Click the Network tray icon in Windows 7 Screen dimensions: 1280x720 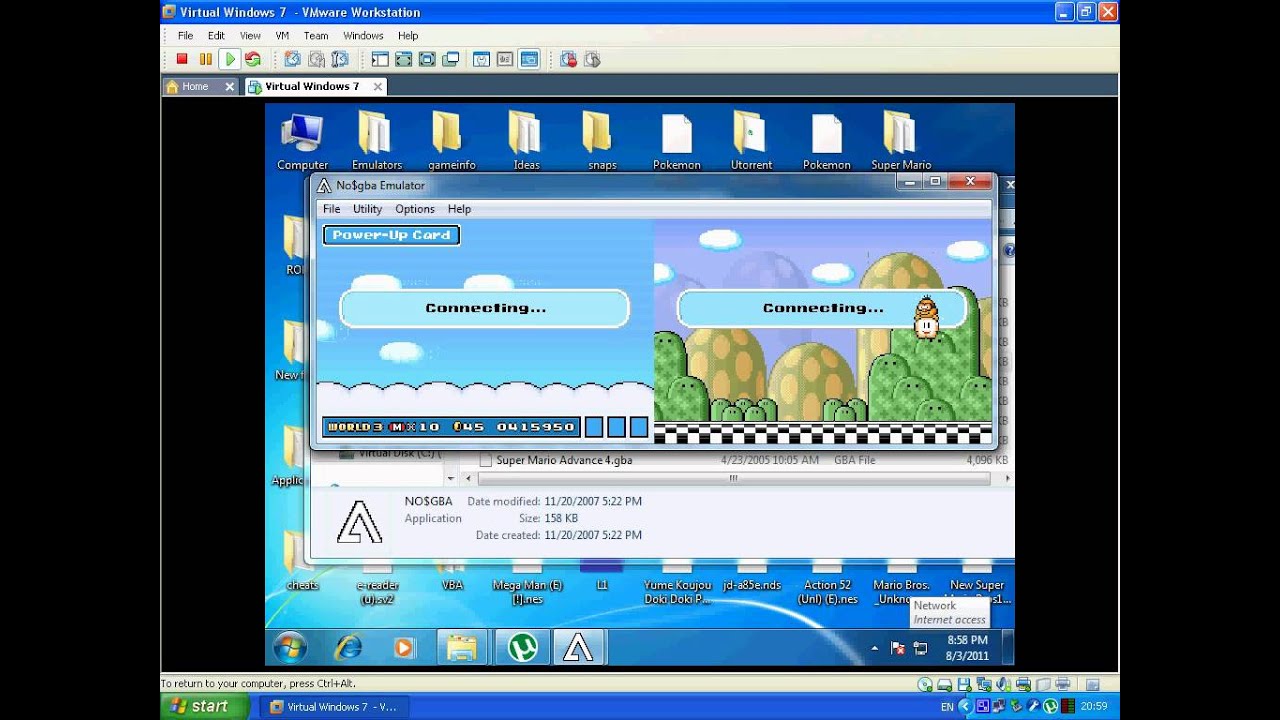pyautogui.click(x=920, y=648)
